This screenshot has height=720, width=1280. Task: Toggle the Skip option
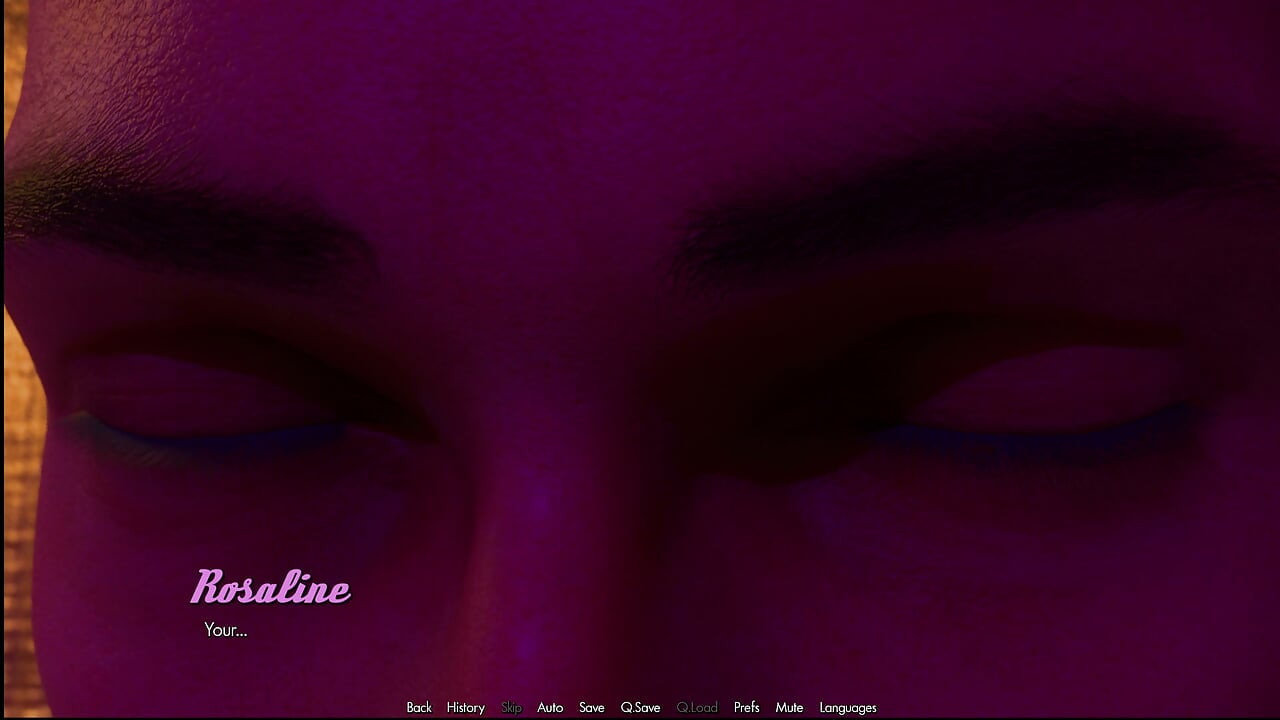point(511,707)
